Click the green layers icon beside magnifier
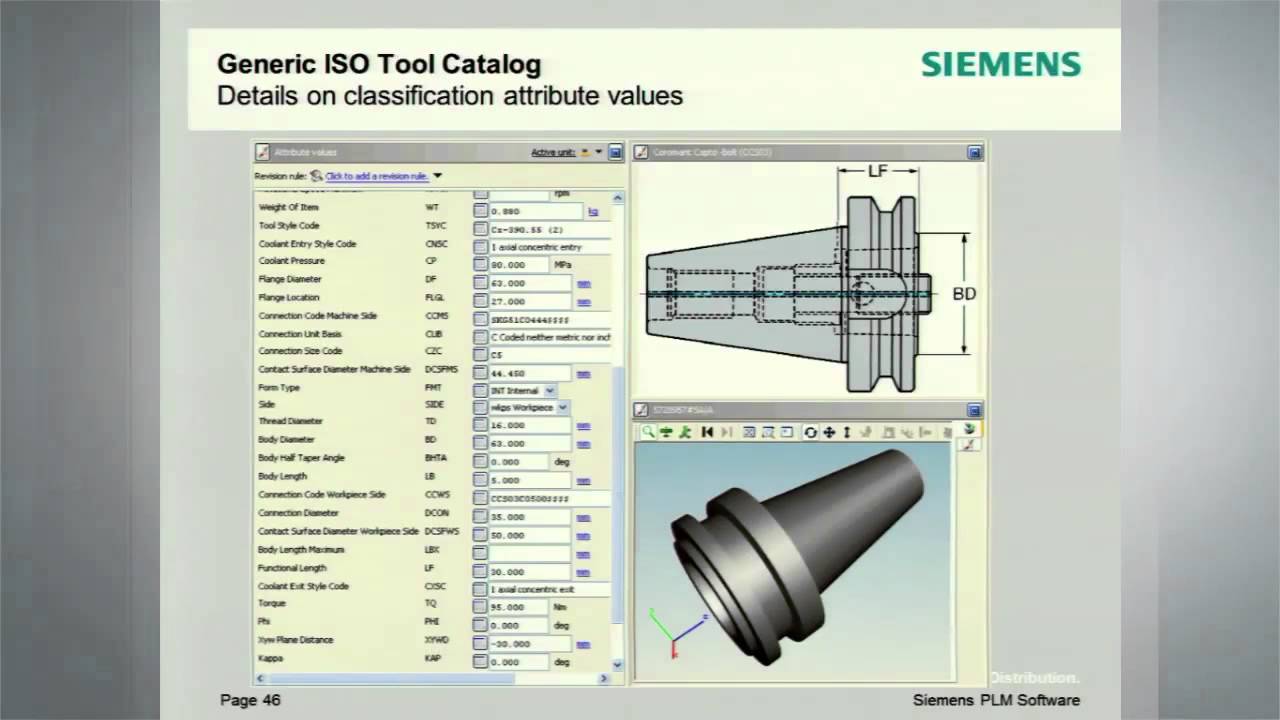 pos(666,432)
